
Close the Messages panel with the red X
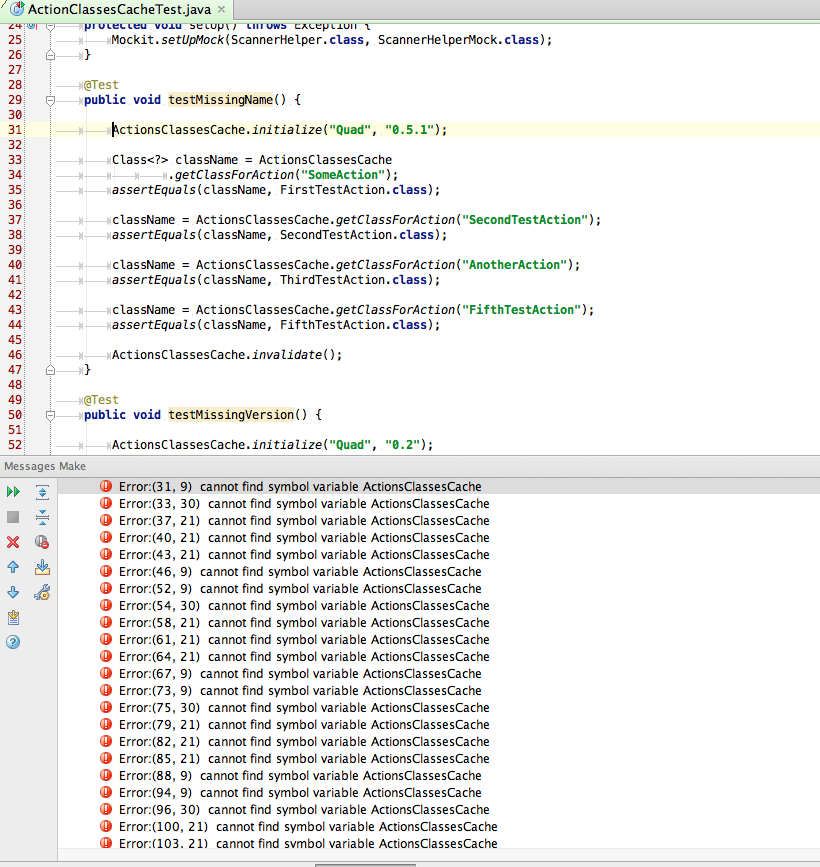pyautogui.click(x=13, y=542)
